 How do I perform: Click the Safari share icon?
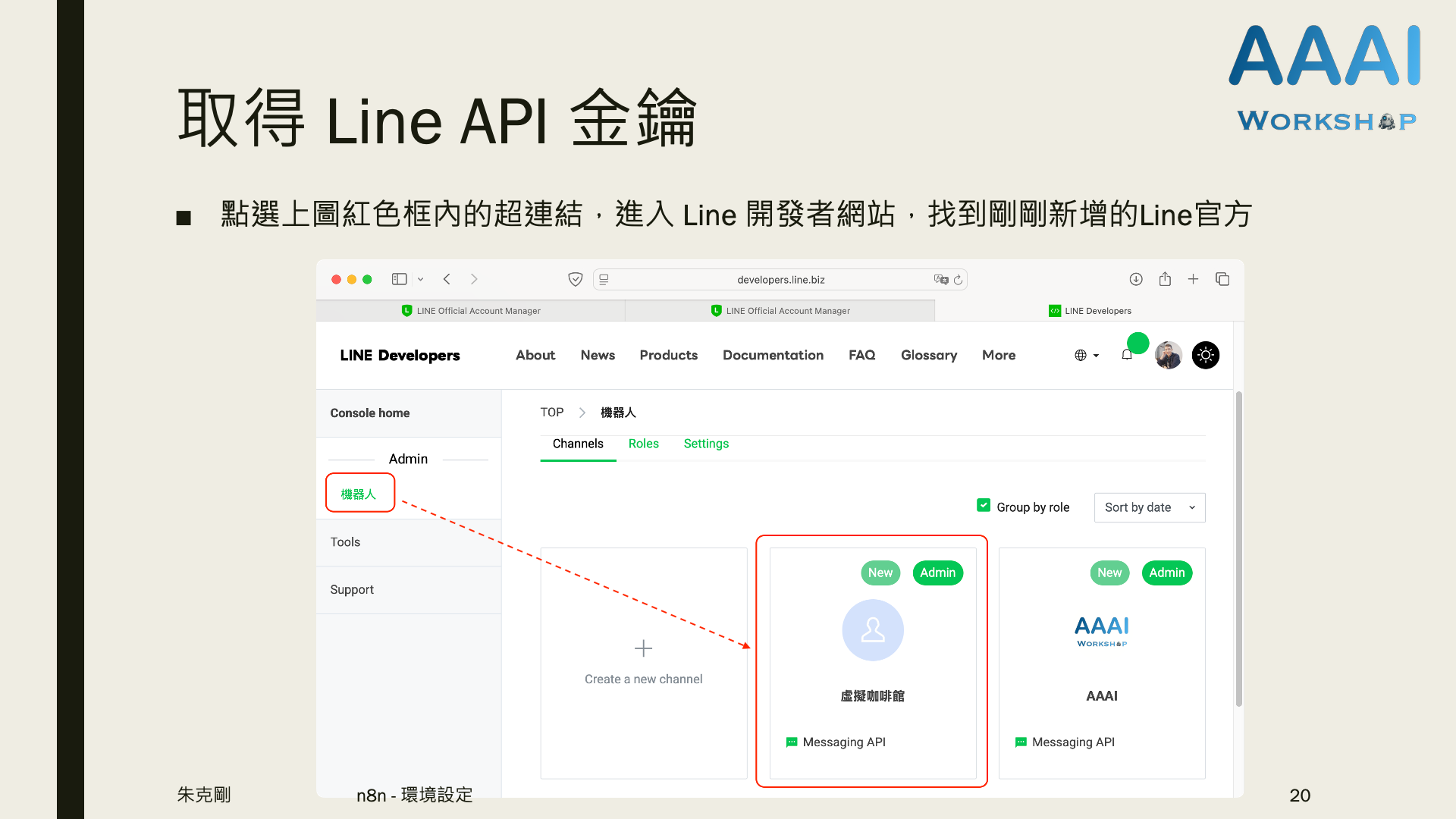pos(1165,279)
